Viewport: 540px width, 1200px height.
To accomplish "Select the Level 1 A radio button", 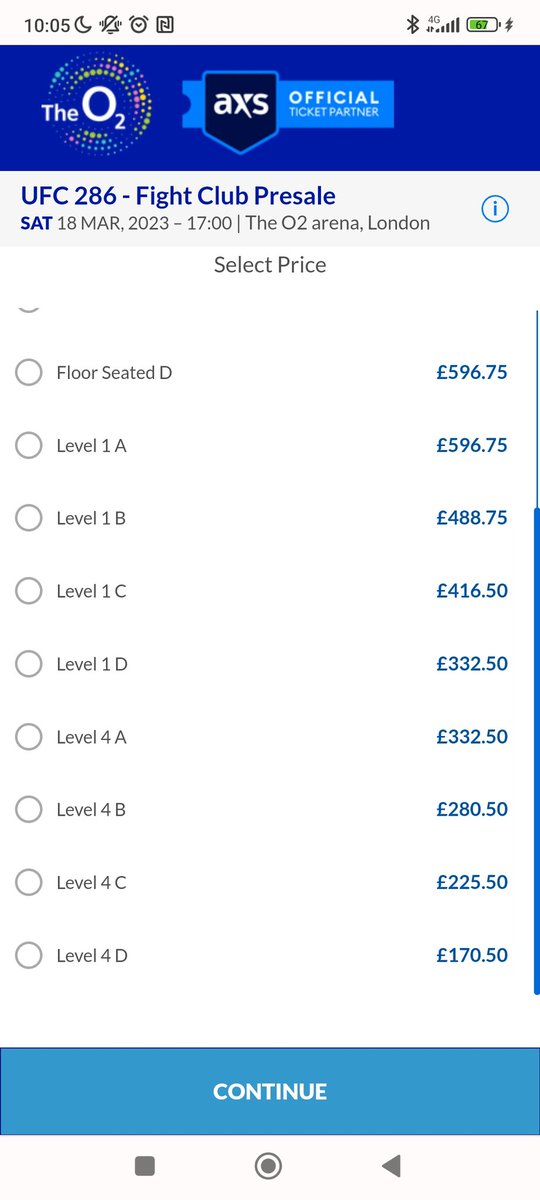I will coord(29,445).
